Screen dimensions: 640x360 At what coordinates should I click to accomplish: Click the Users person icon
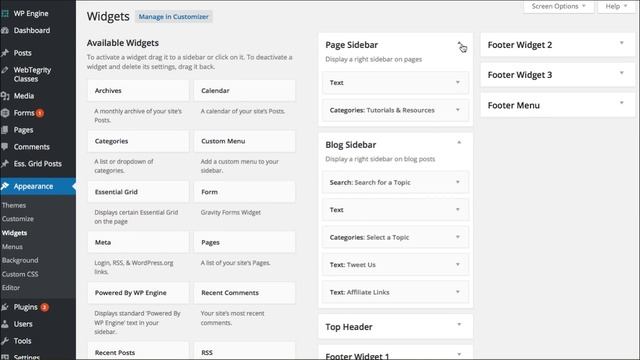point(5,324)
